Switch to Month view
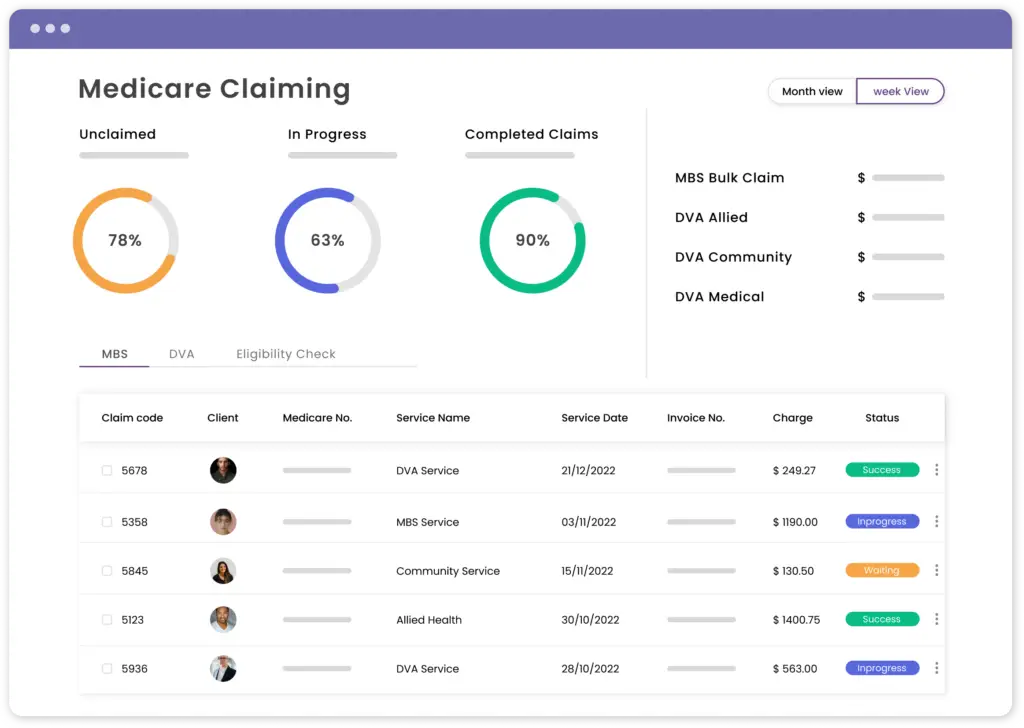 point(812,91)
